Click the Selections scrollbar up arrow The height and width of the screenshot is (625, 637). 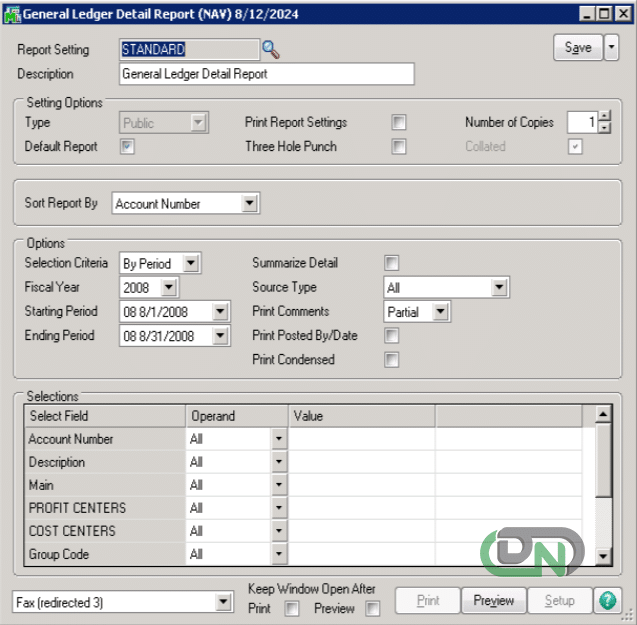(x=603, y=414)
